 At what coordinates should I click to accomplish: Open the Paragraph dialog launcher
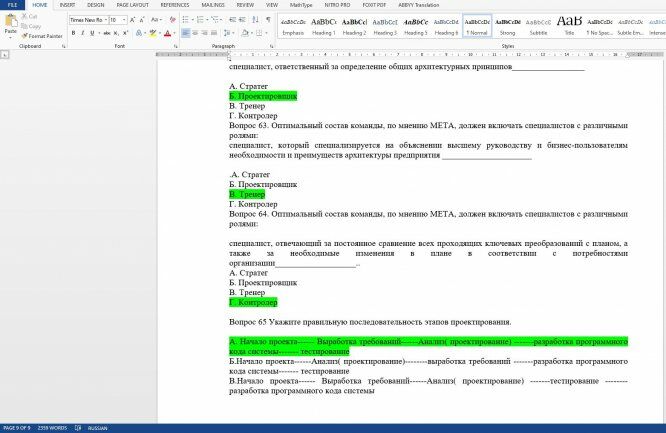[272, 46]
